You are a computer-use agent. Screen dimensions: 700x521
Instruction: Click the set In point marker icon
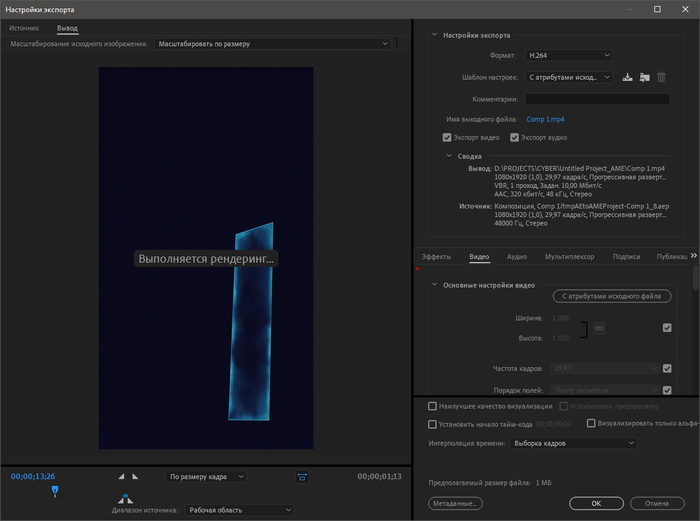(x=122, y=477)
